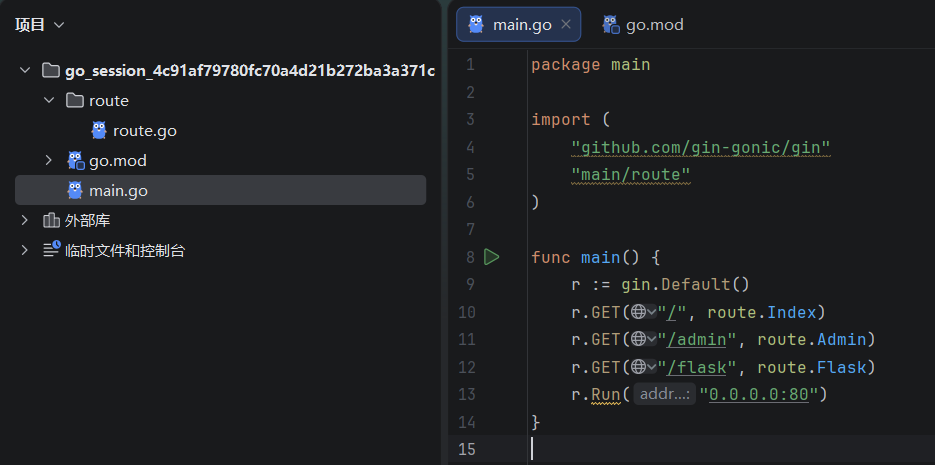Image resolution: width=935 pixels, height=465 pixels.
Task: Click the go.mod file icon in project tree
Action: [x=75, y=160]
